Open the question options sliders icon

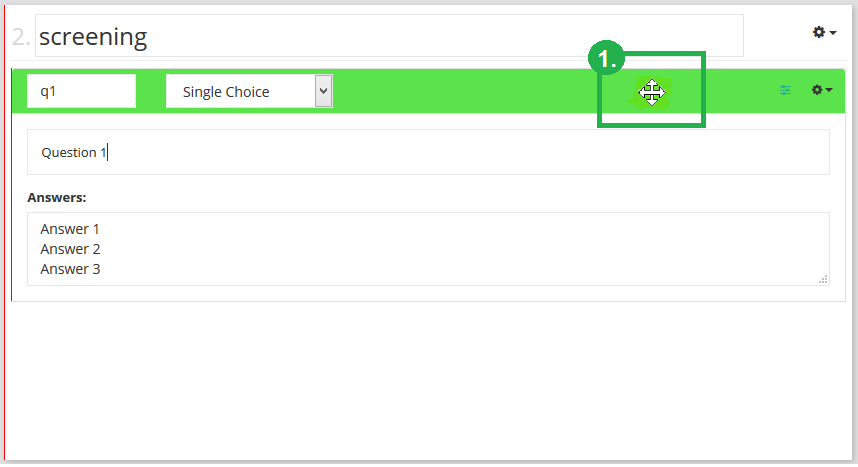[x=786, y=90]
